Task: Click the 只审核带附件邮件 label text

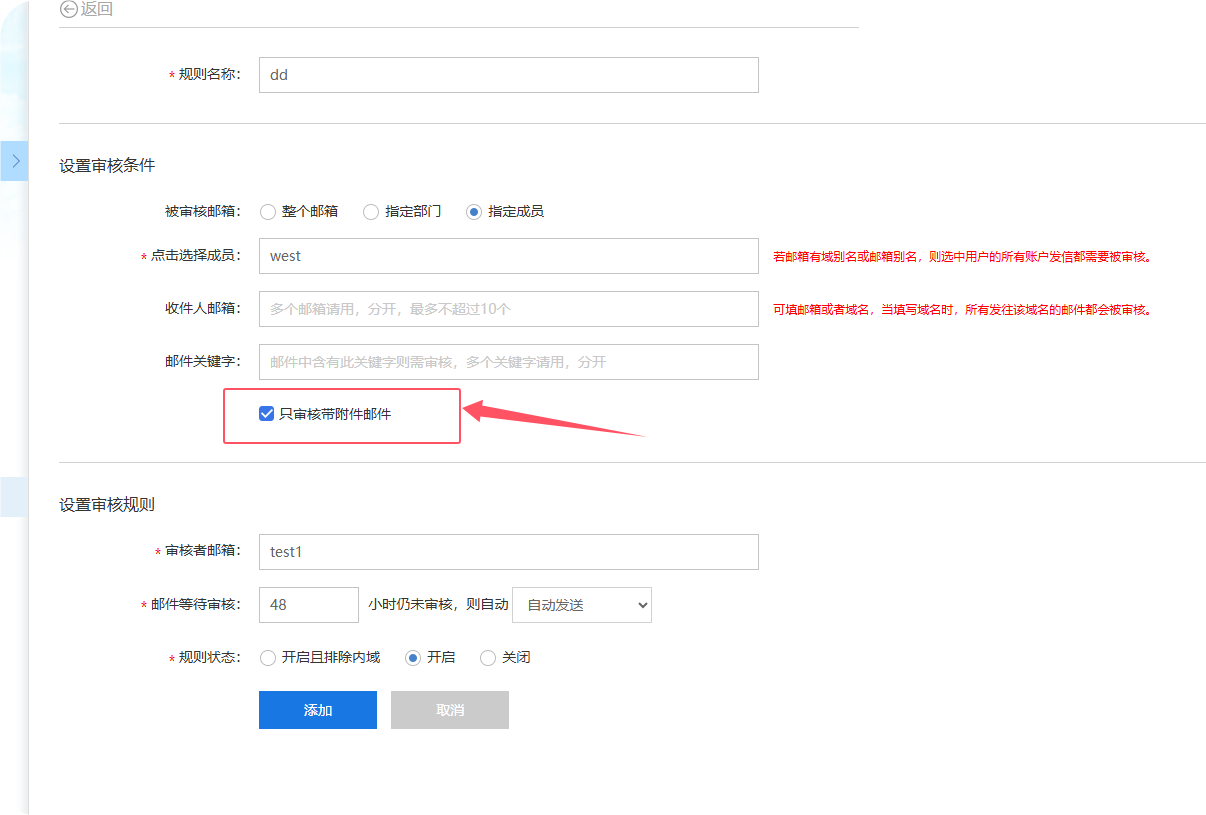Action: click(335, 414)
